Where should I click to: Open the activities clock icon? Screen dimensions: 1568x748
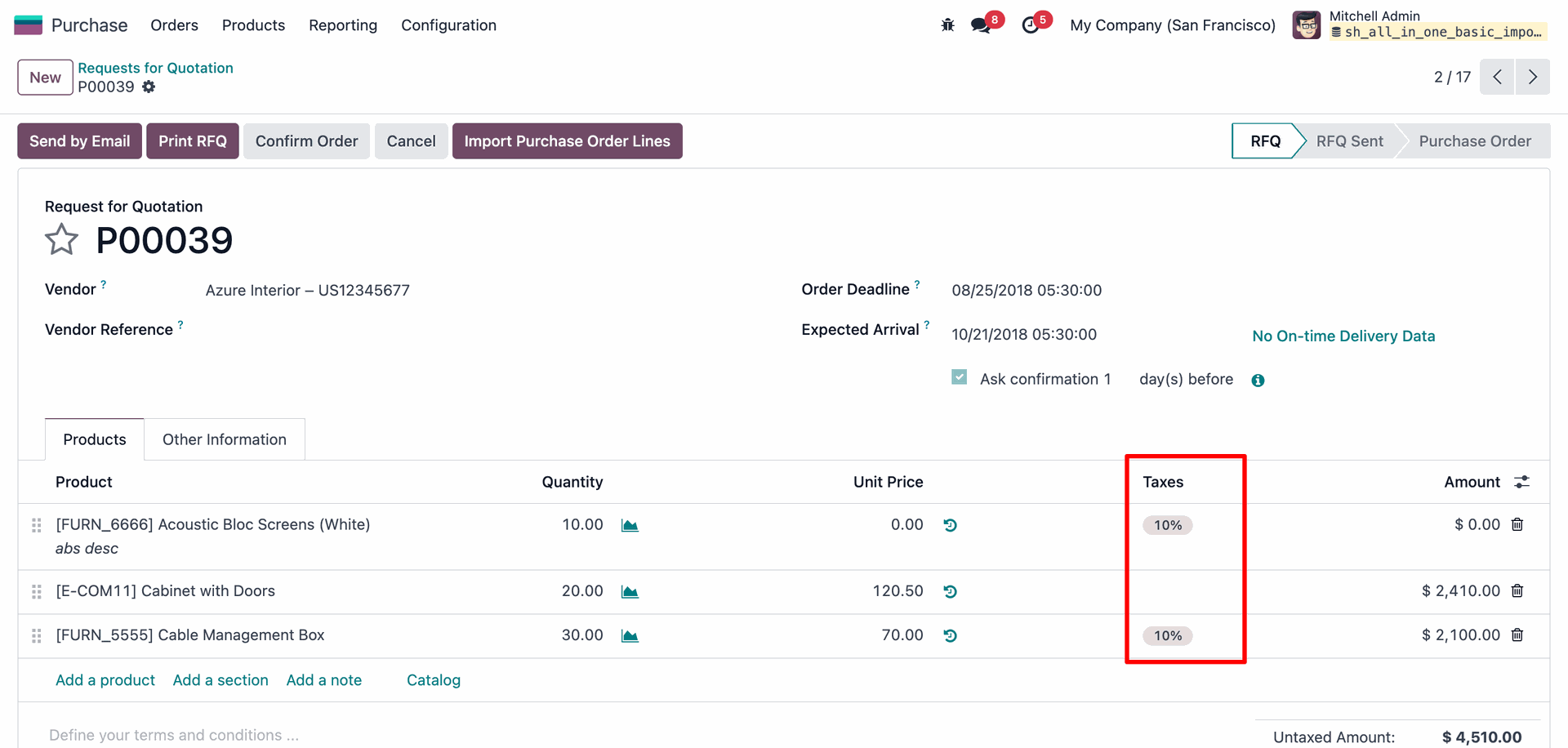point(1031,25)
